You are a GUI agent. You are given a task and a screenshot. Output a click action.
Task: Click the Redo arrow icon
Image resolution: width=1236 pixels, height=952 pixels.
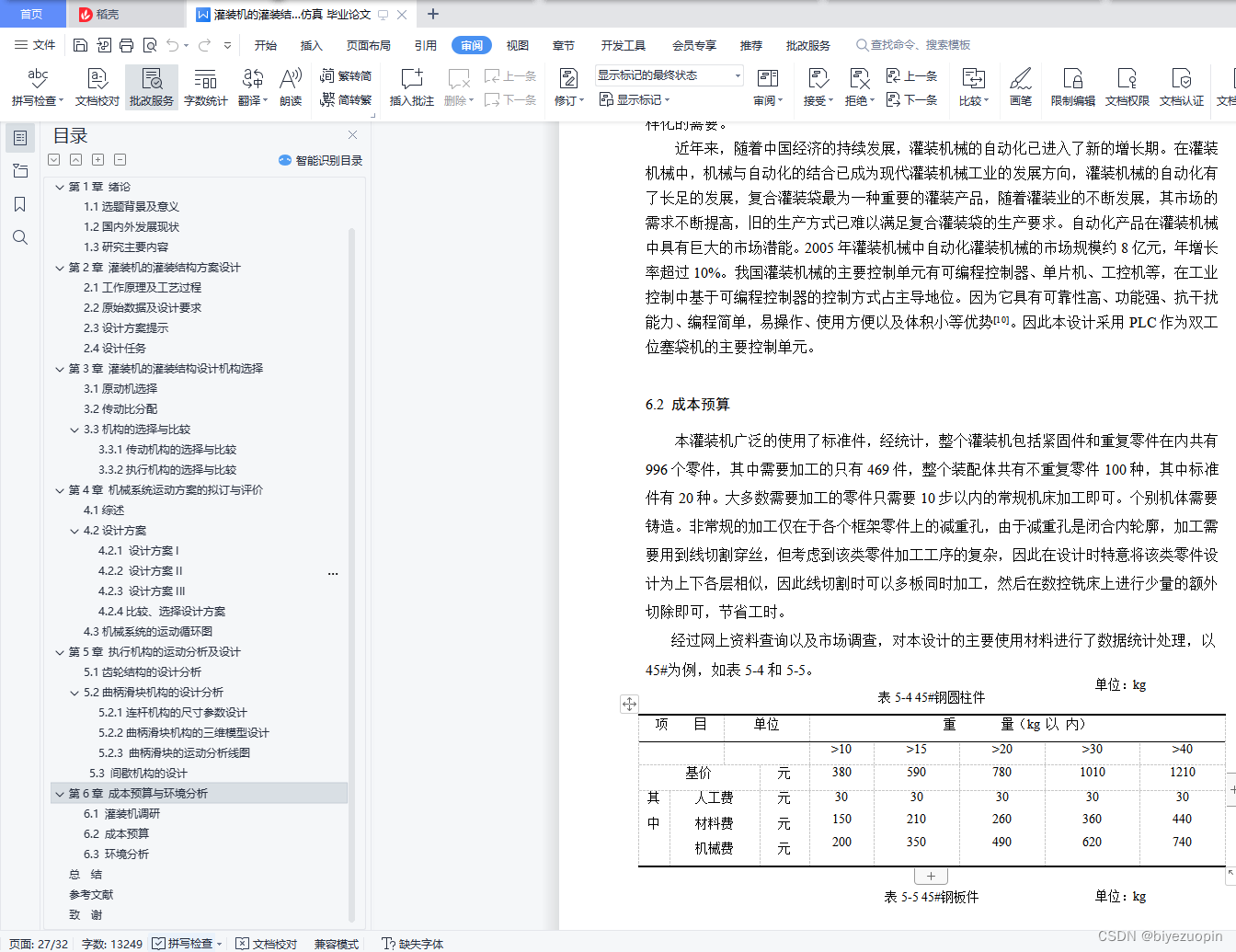click(x=204, y=45)
